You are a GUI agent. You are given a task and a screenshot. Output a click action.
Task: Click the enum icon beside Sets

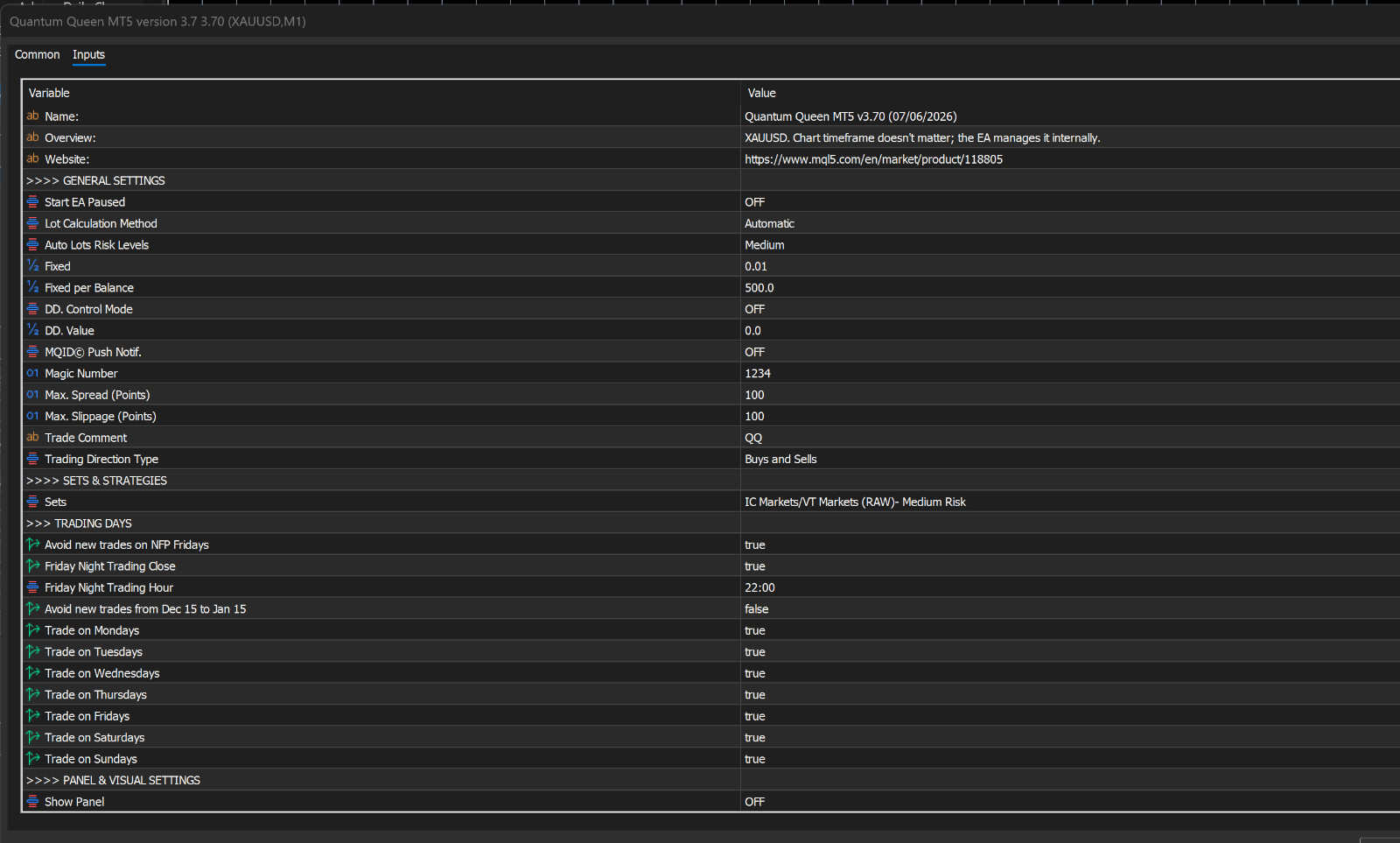click(32, 502)
